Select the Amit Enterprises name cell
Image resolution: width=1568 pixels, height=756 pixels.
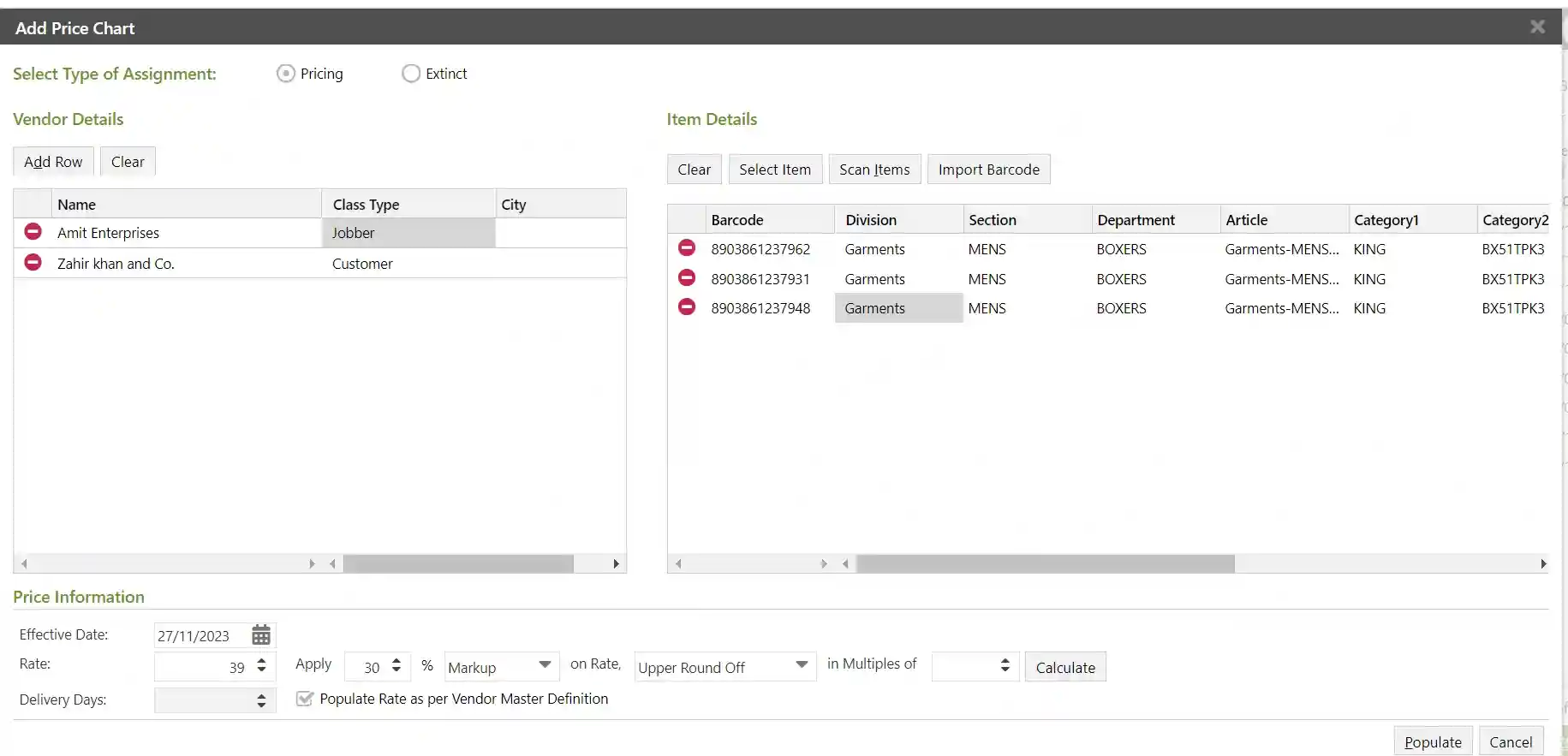[186, 233]
